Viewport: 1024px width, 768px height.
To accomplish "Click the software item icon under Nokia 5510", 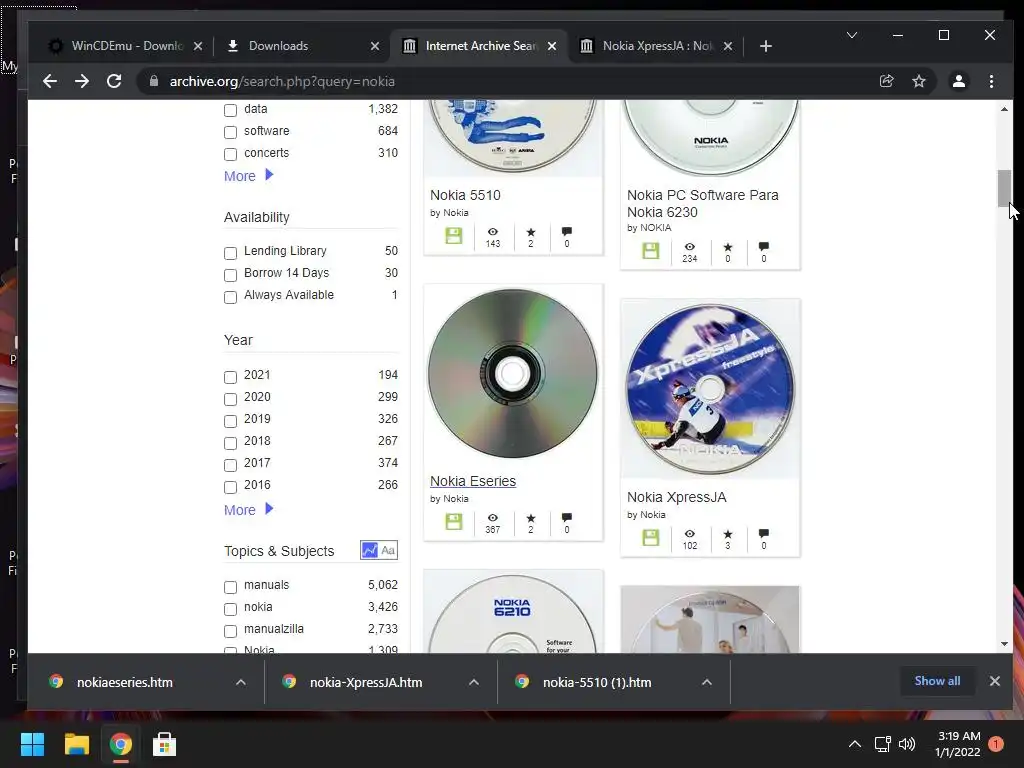I will click(x=453, y=235).
